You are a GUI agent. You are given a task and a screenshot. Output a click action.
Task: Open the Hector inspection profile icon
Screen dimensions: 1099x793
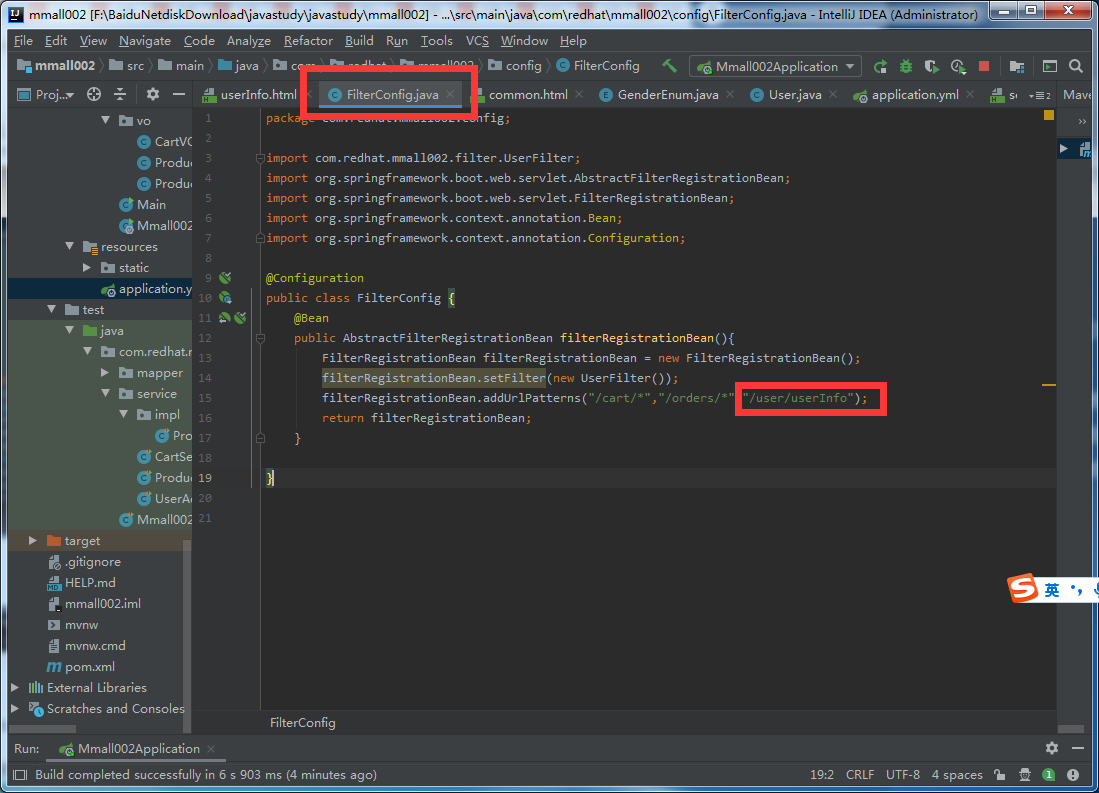pos(1025,775)
